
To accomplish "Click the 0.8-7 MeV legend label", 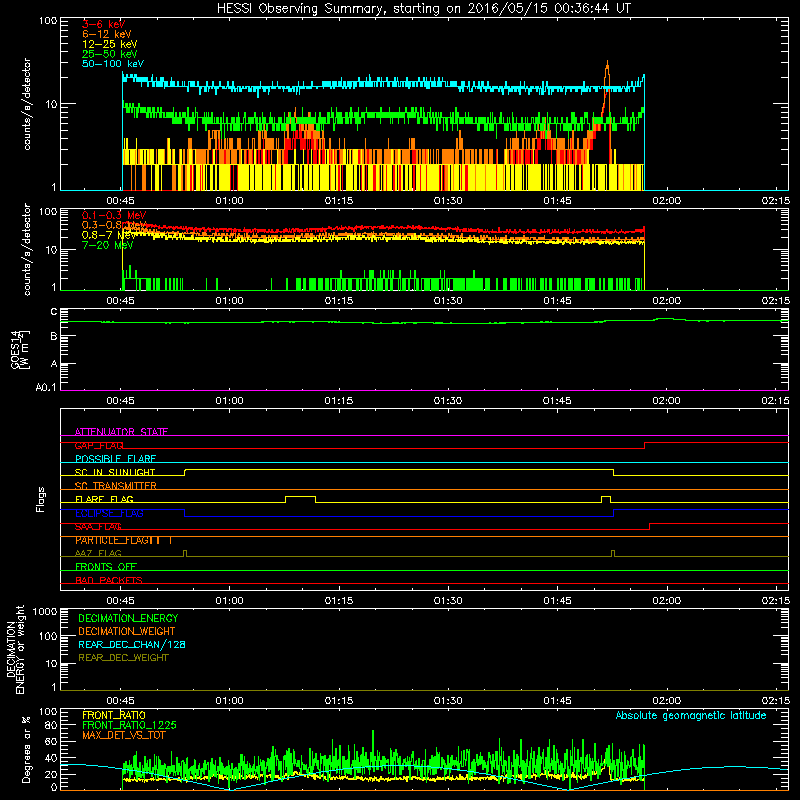I will coord(109,235).
